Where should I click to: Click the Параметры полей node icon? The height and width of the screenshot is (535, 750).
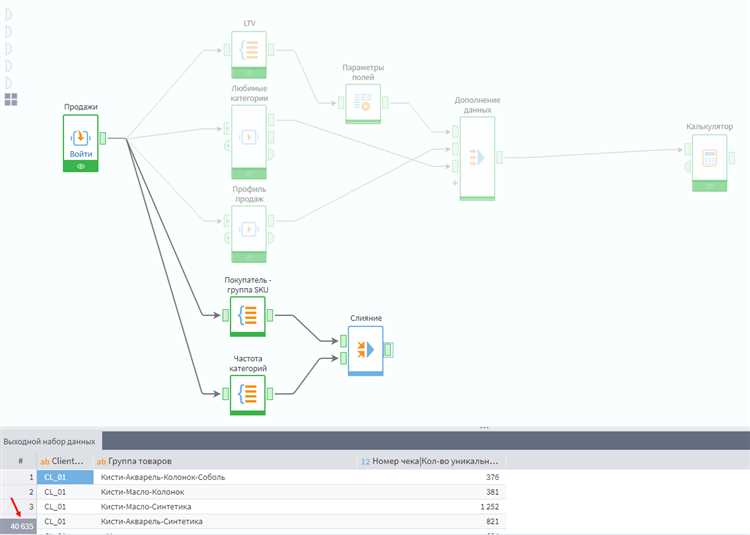pyautogui.click(x=363, y=102)
